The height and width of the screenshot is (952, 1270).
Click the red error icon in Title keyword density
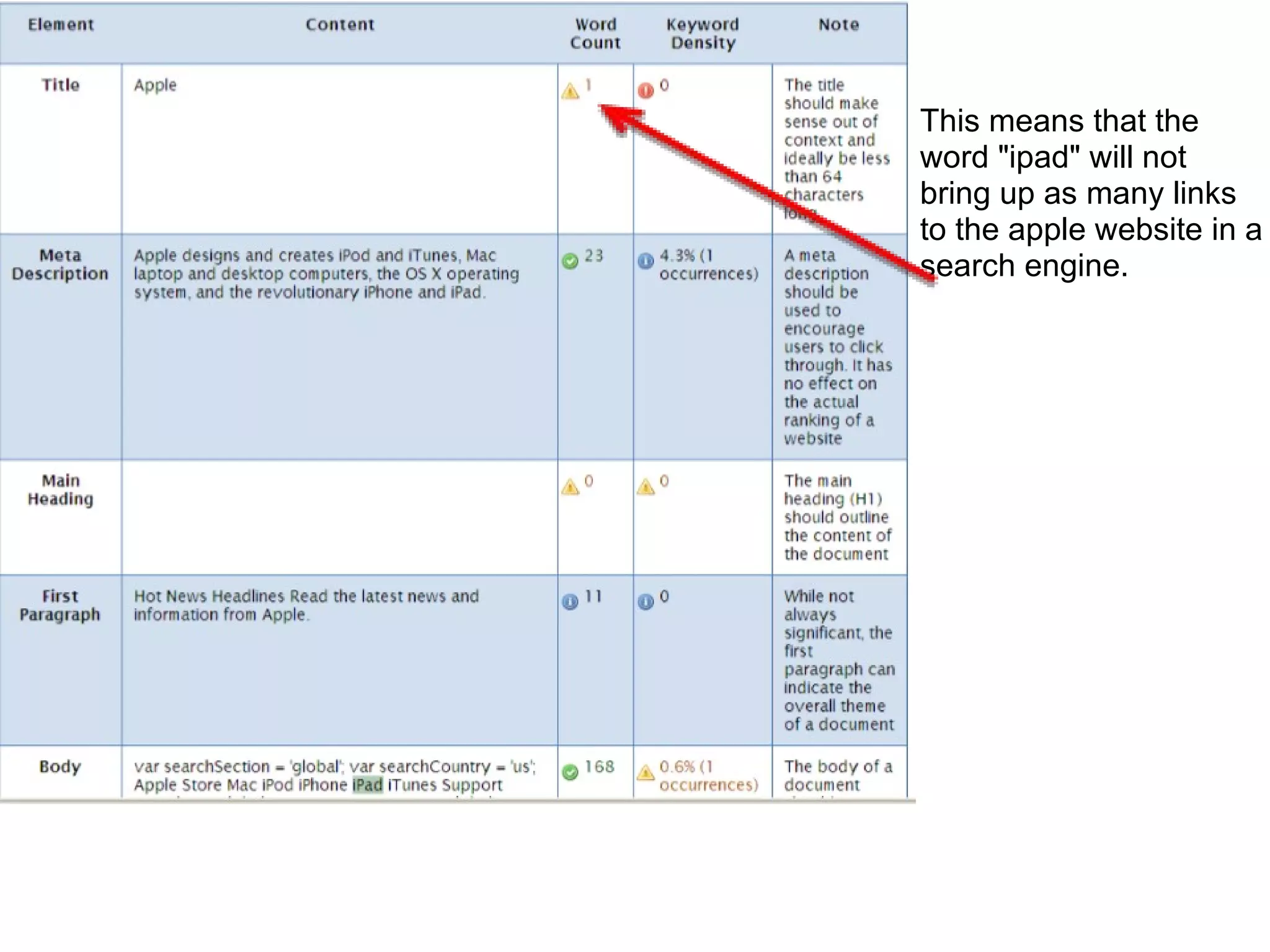(646, 90)
